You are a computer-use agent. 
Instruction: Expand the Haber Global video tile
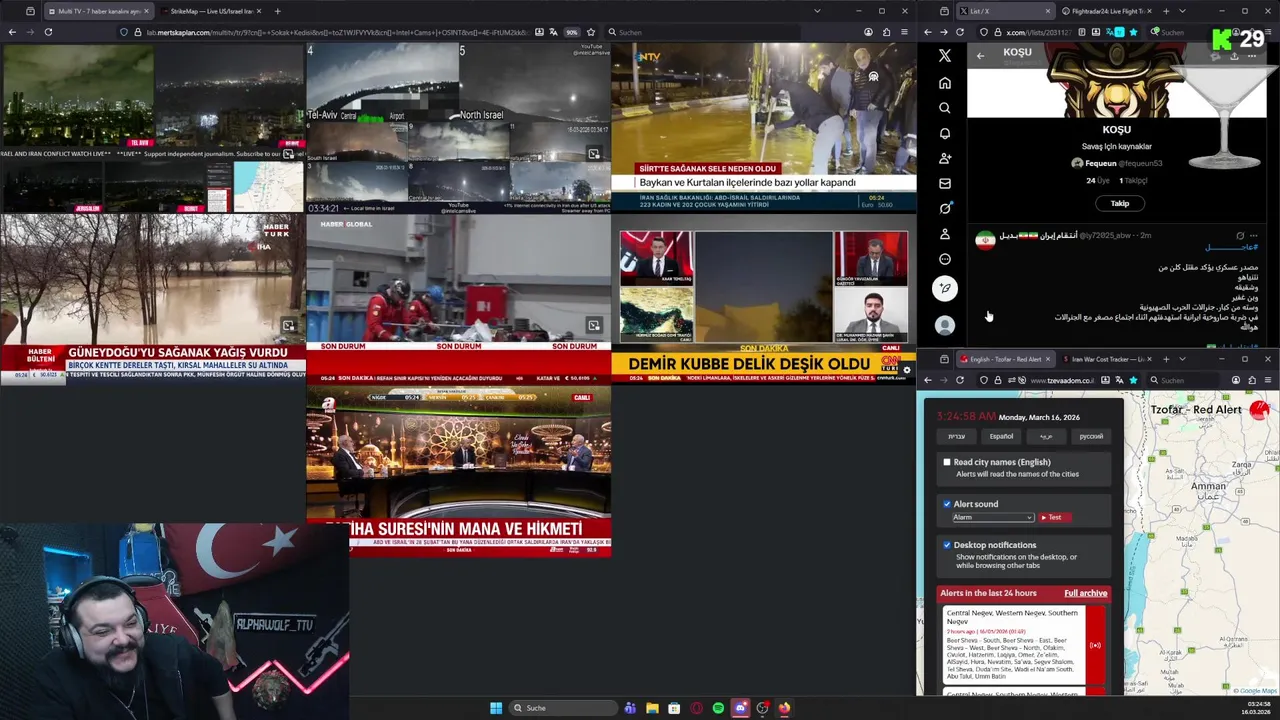(x=594, y=325)
